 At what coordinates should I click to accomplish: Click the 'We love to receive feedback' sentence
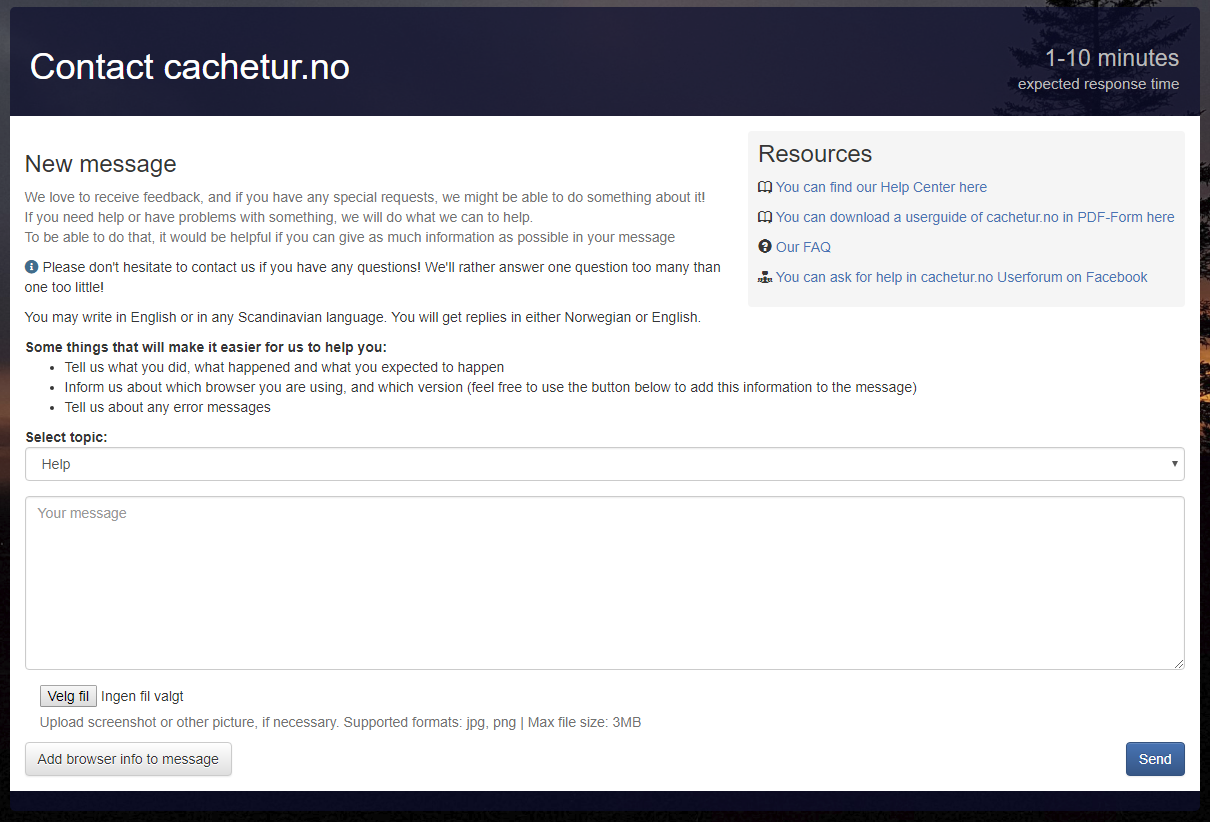(365, 197)
